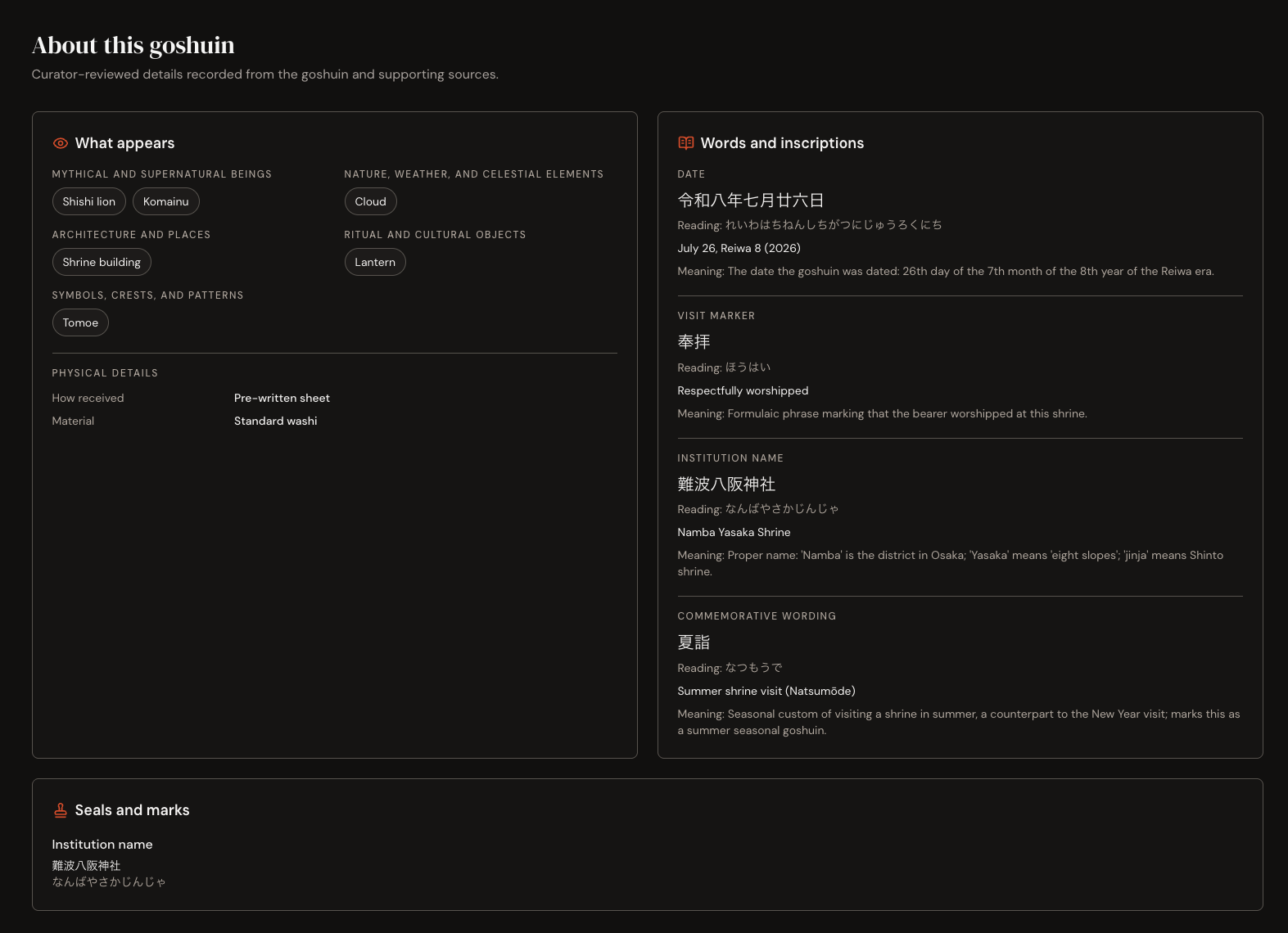The height and width of the screenshot is (933, 1288).
Task: Click the translation July 26, Reiwa 8 (2026)
Action: point(739,248)
